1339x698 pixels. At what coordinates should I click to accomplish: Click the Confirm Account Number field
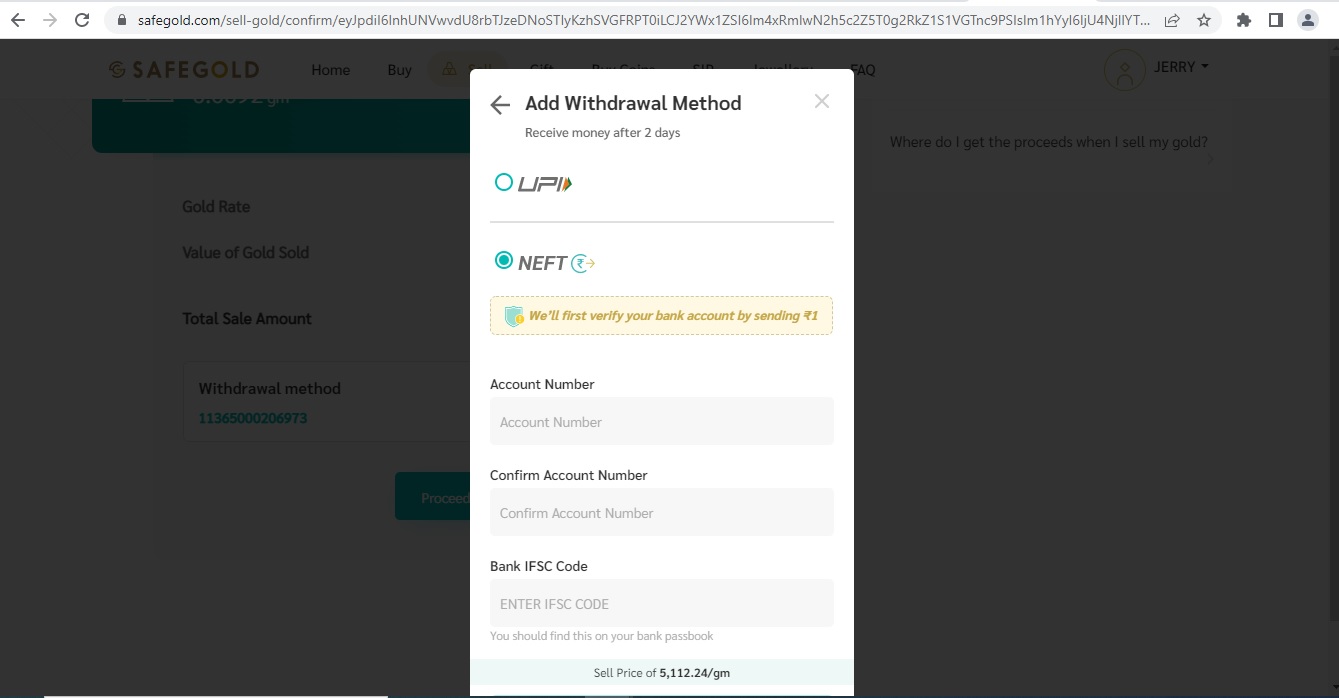661,513
